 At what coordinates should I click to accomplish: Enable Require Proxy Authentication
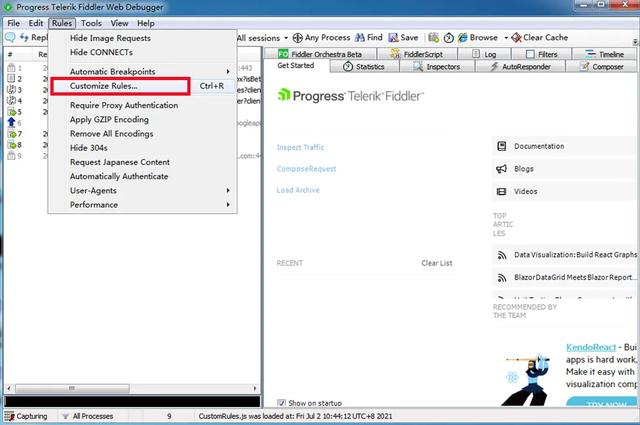pos(142,105)
